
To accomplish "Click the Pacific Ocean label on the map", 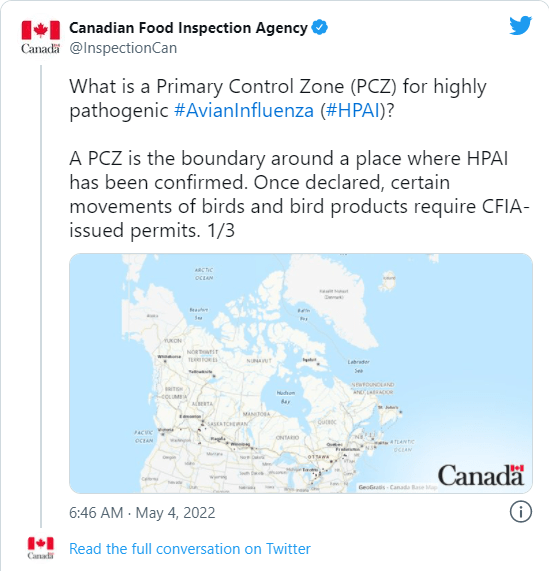I will pyautogui.click(x=144, y=436).
